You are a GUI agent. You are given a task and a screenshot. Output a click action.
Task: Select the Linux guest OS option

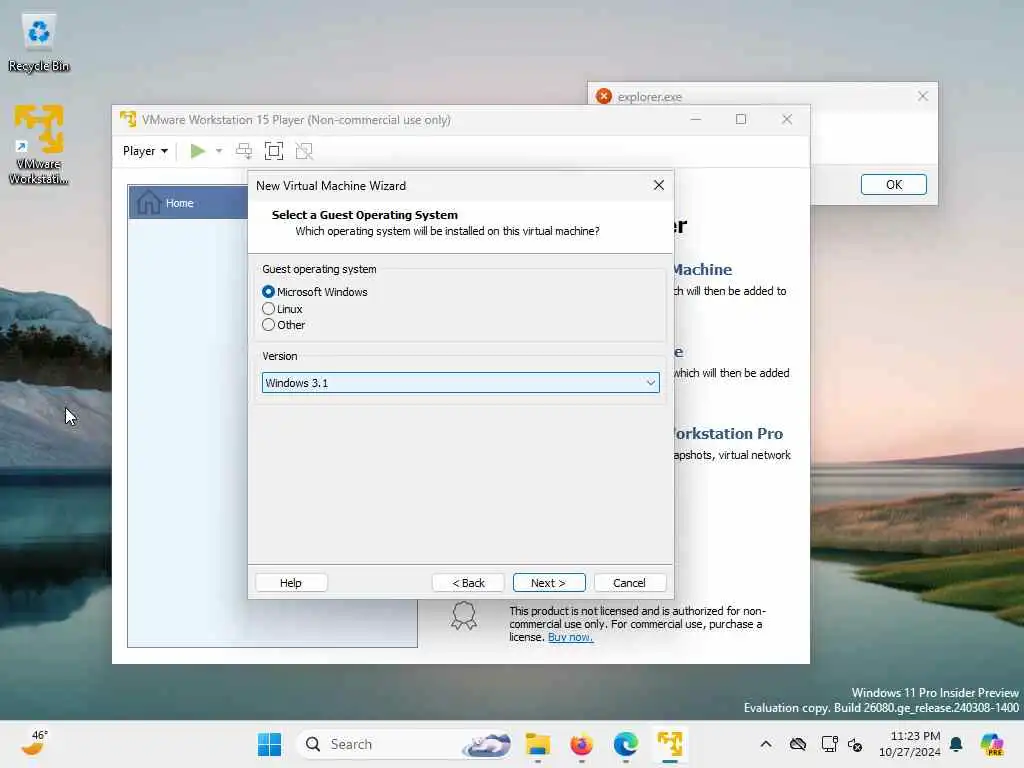268,308
